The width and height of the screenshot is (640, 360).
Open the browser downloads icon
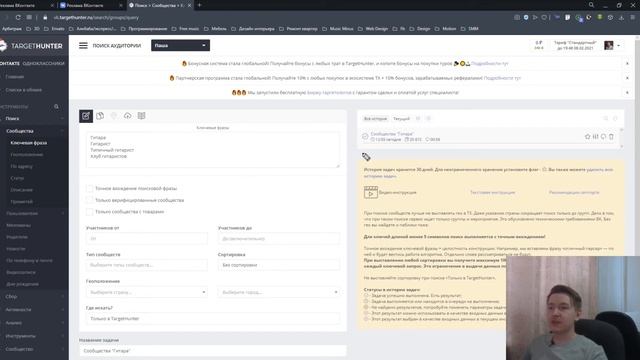coord(621,18)
